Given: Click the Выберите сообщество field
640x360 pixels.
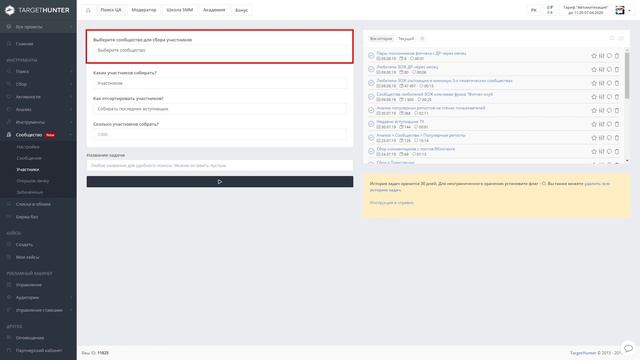Looking at the screenshot, I should [x=220, y=50].
